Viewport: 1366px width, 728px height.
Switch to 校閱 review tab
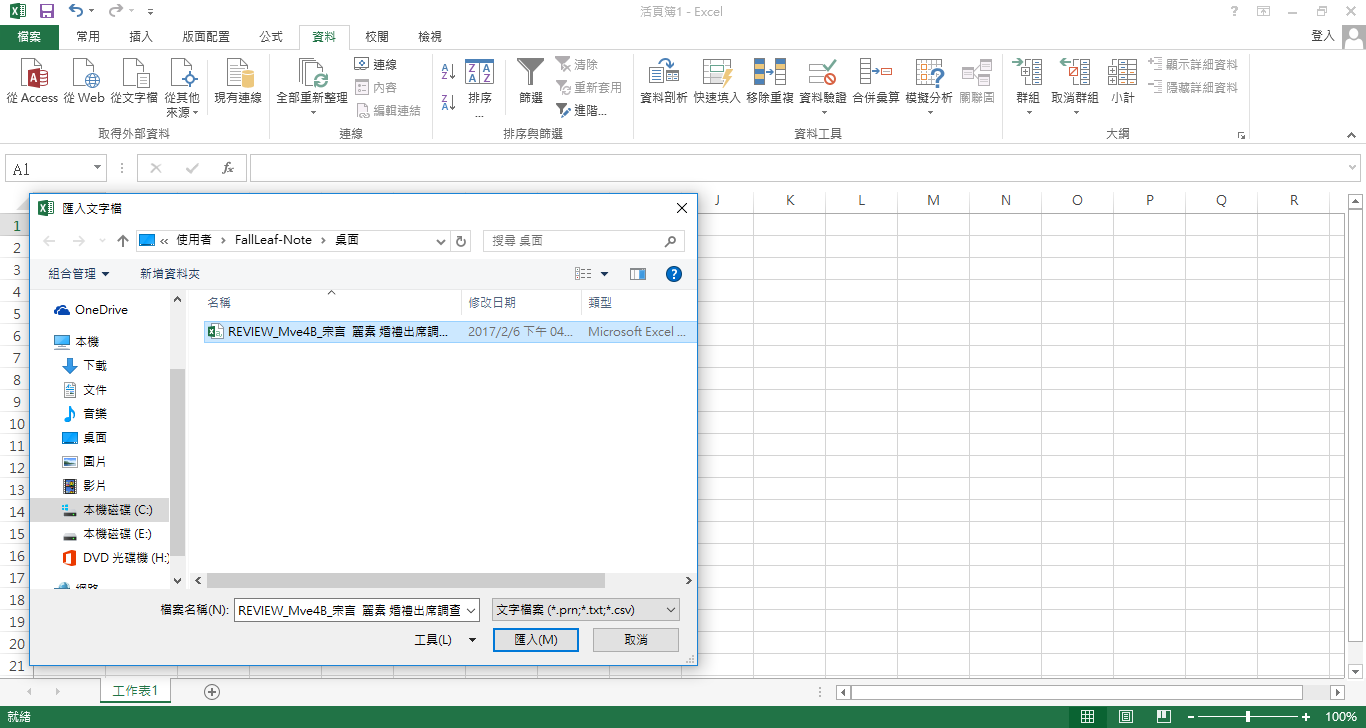377,37
